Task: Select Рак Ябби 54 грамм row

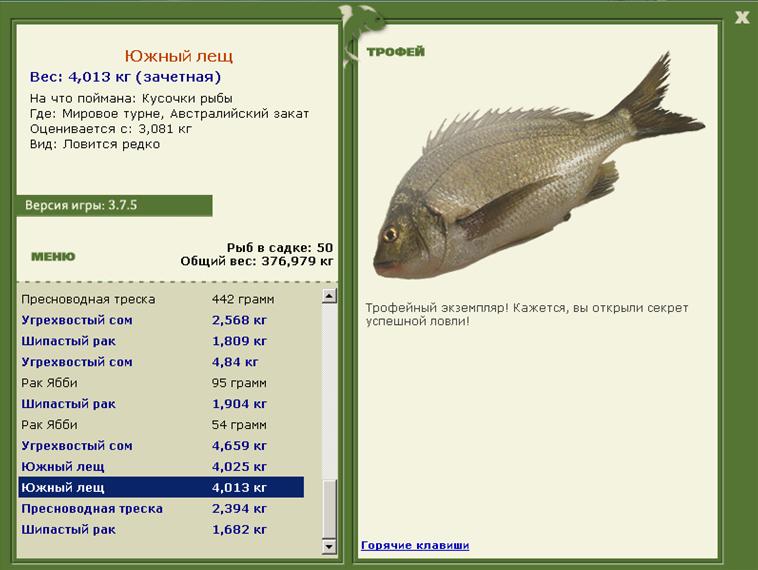Action: (x=161, y=425)
